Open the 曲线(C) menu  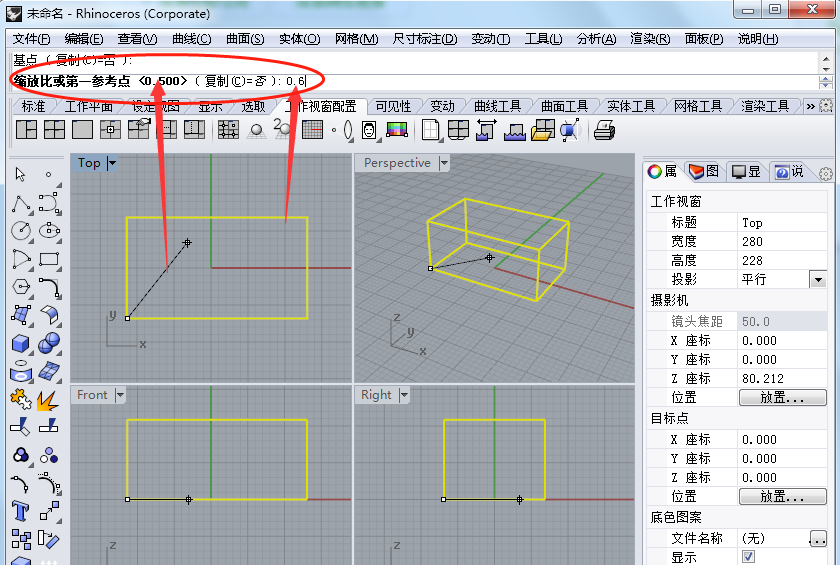[x=191, y=39]
